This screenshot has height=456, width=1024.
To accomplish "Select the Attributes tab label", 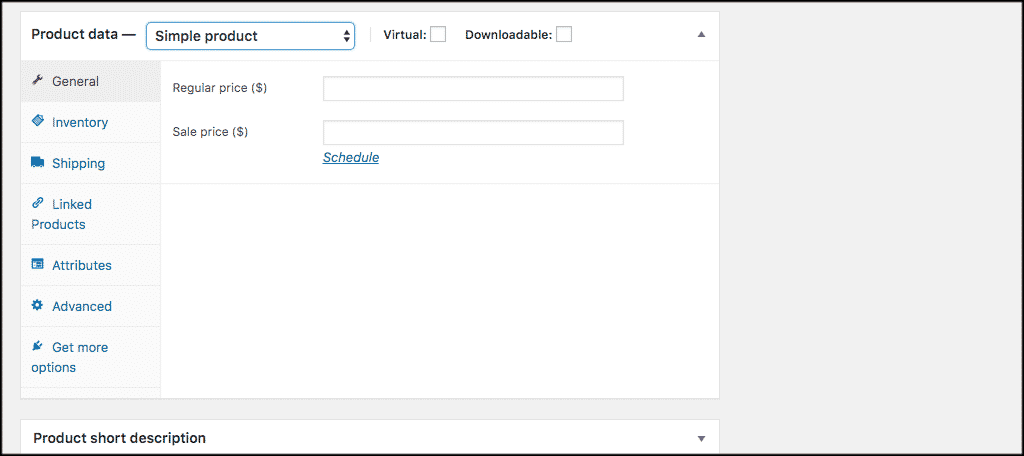I will 82,265.
